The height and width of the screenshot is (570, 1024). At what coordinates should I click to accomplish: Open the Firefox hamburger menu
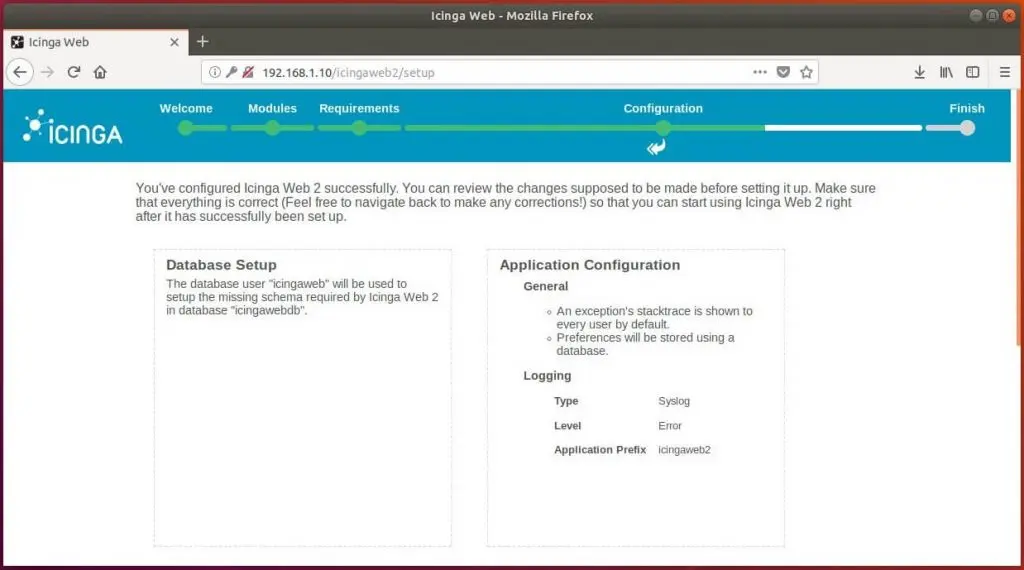pyautogui.click(x=1005, y=72)
